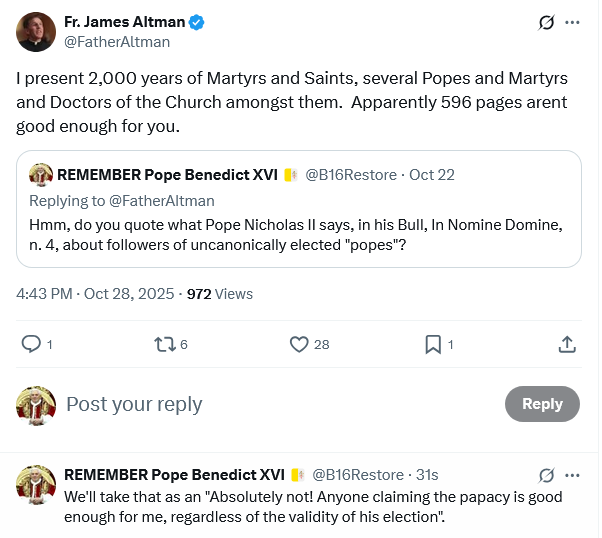Click REMEMBER Pope Benedict XVI reply name

[x=174, y=474]
